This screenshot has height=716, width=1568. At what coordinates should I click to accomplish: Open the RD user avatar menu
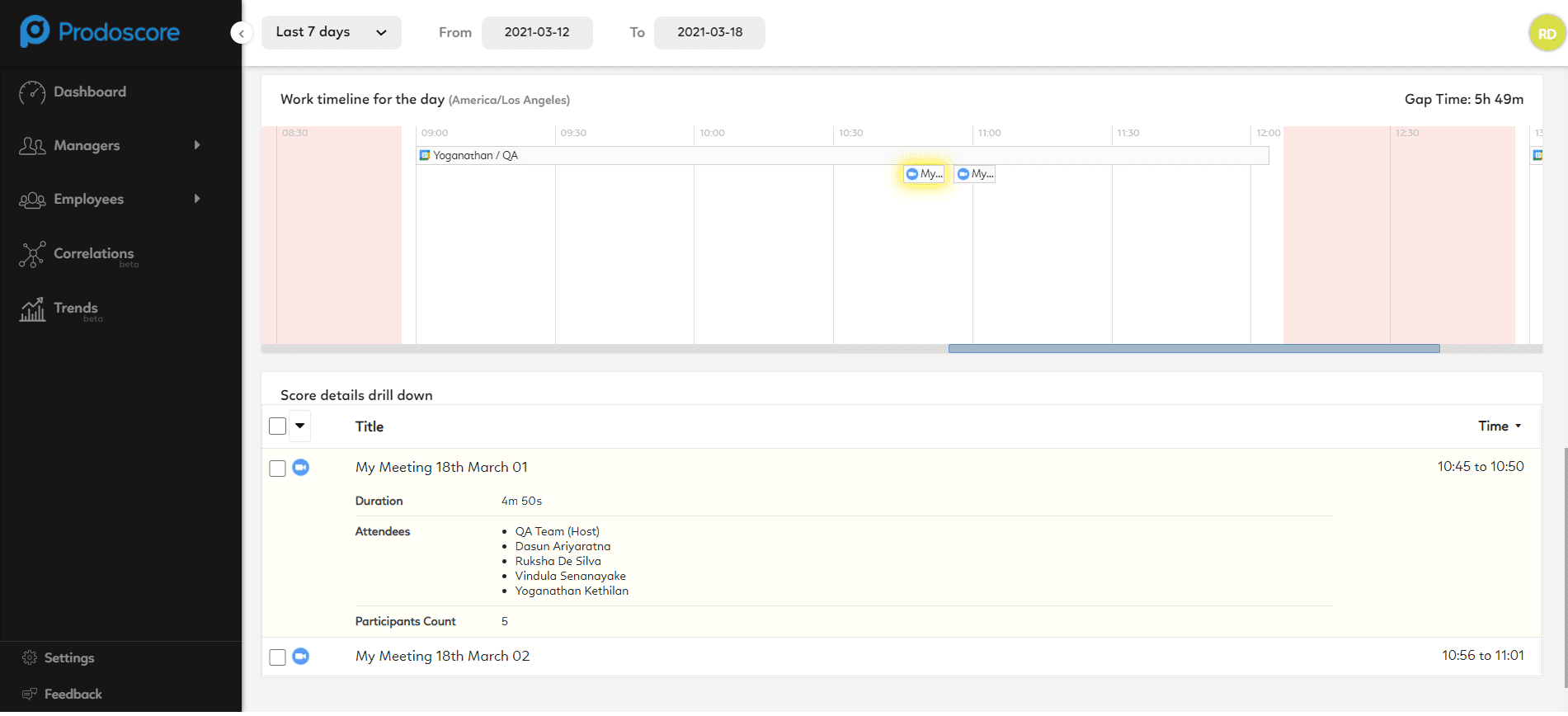(x=1547, y=34)
